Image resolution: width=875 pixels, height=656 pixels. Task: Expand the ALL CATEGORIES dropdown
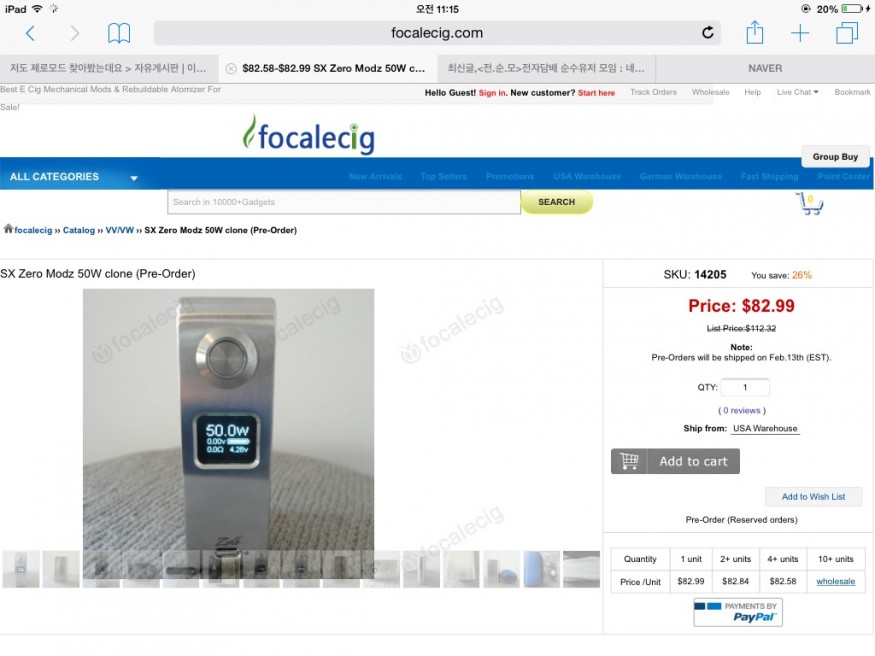coord(74,177)
